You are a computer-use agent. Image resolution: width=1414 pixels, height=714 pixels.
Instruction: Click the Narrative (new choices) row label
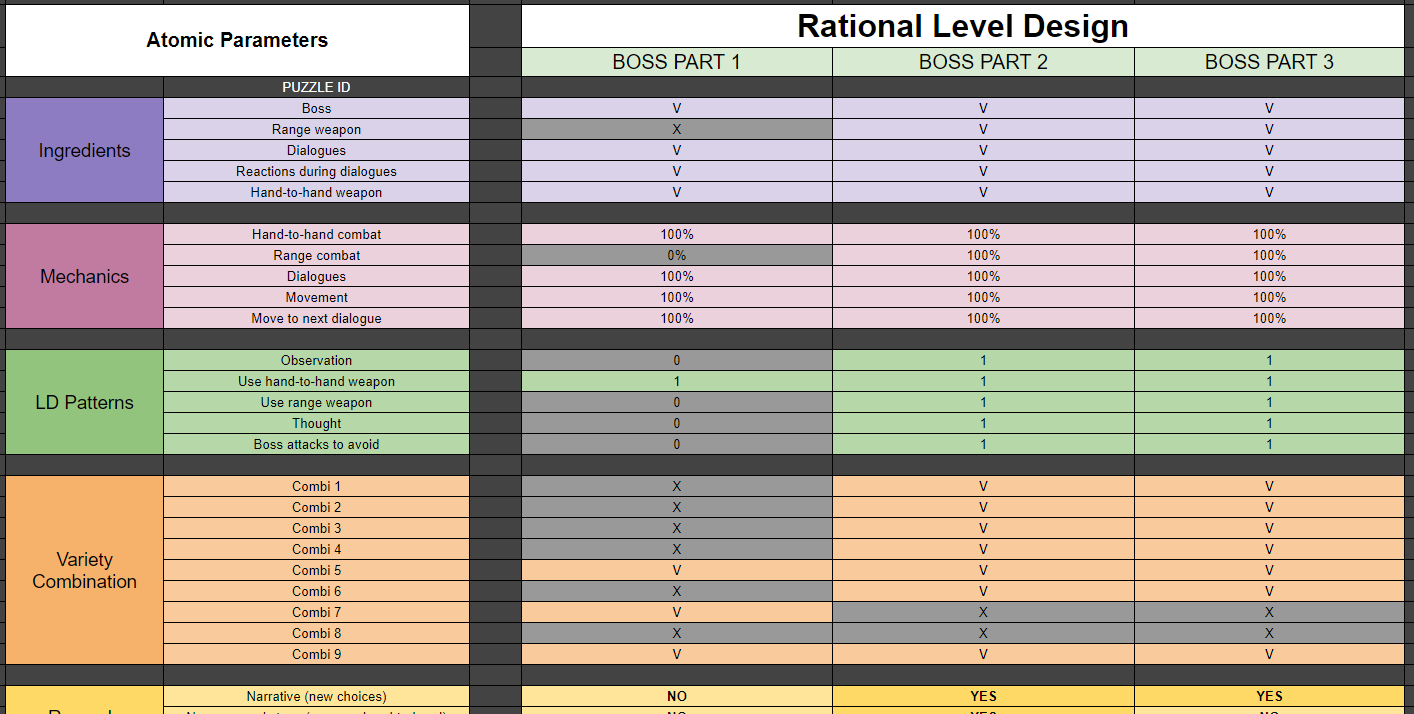click(316, 696)
